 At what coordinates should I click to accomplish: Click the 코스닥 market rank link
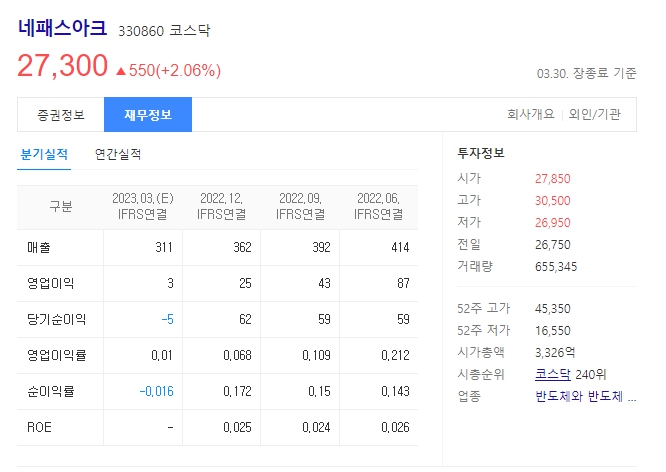[x=553, y=374]
